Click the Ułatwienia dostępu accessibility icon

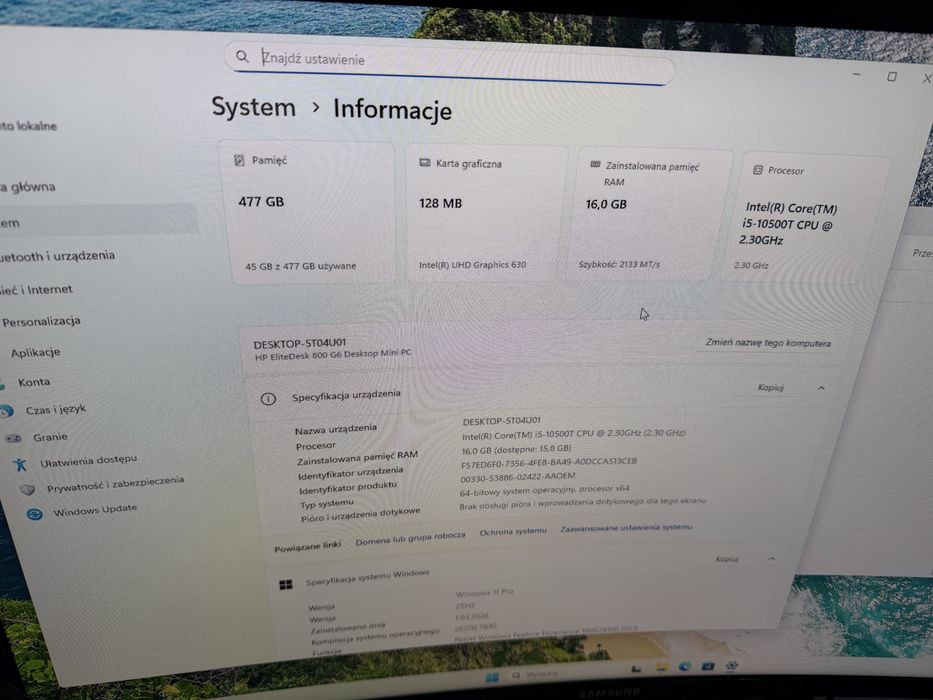21,464
